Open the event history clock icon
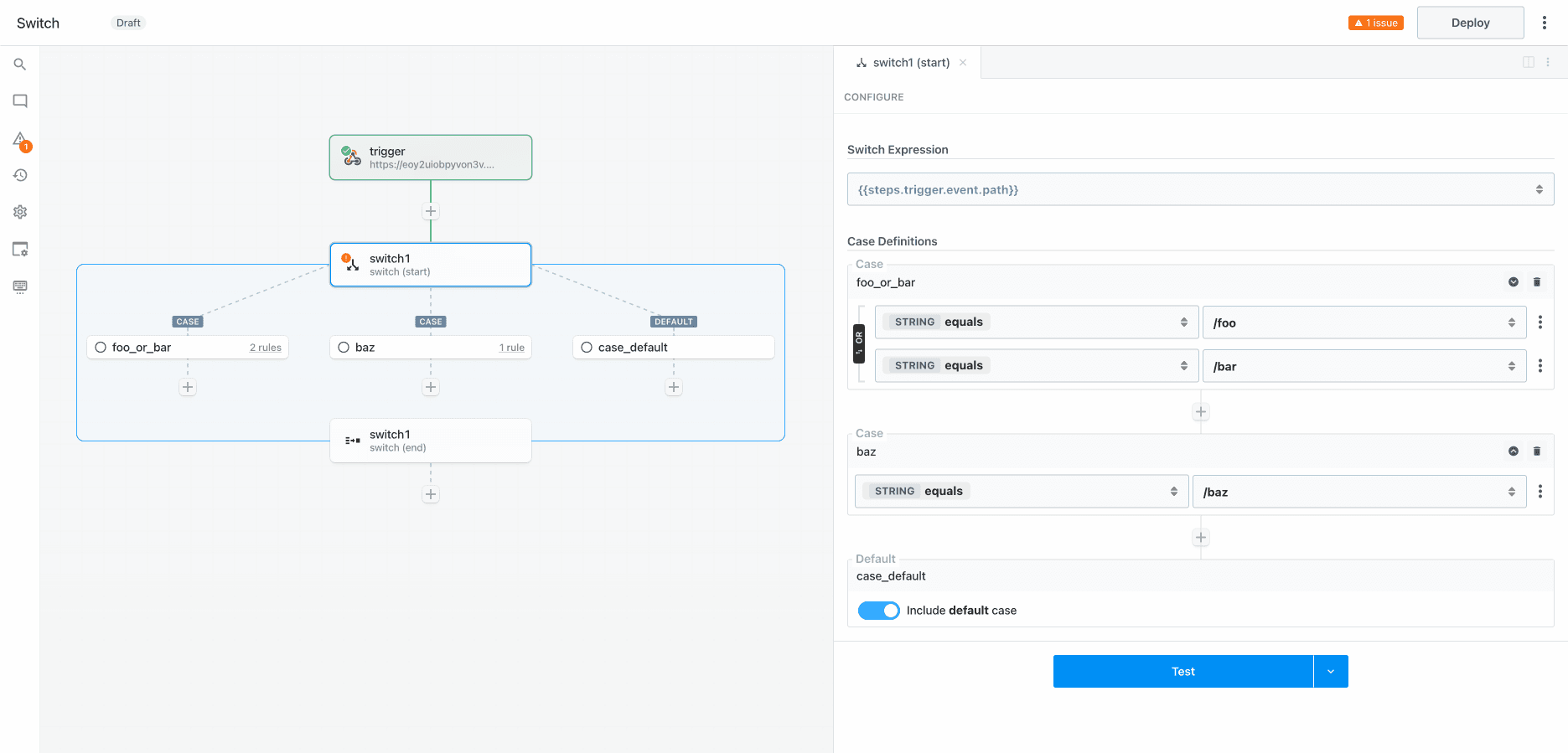 pos(20,175)
